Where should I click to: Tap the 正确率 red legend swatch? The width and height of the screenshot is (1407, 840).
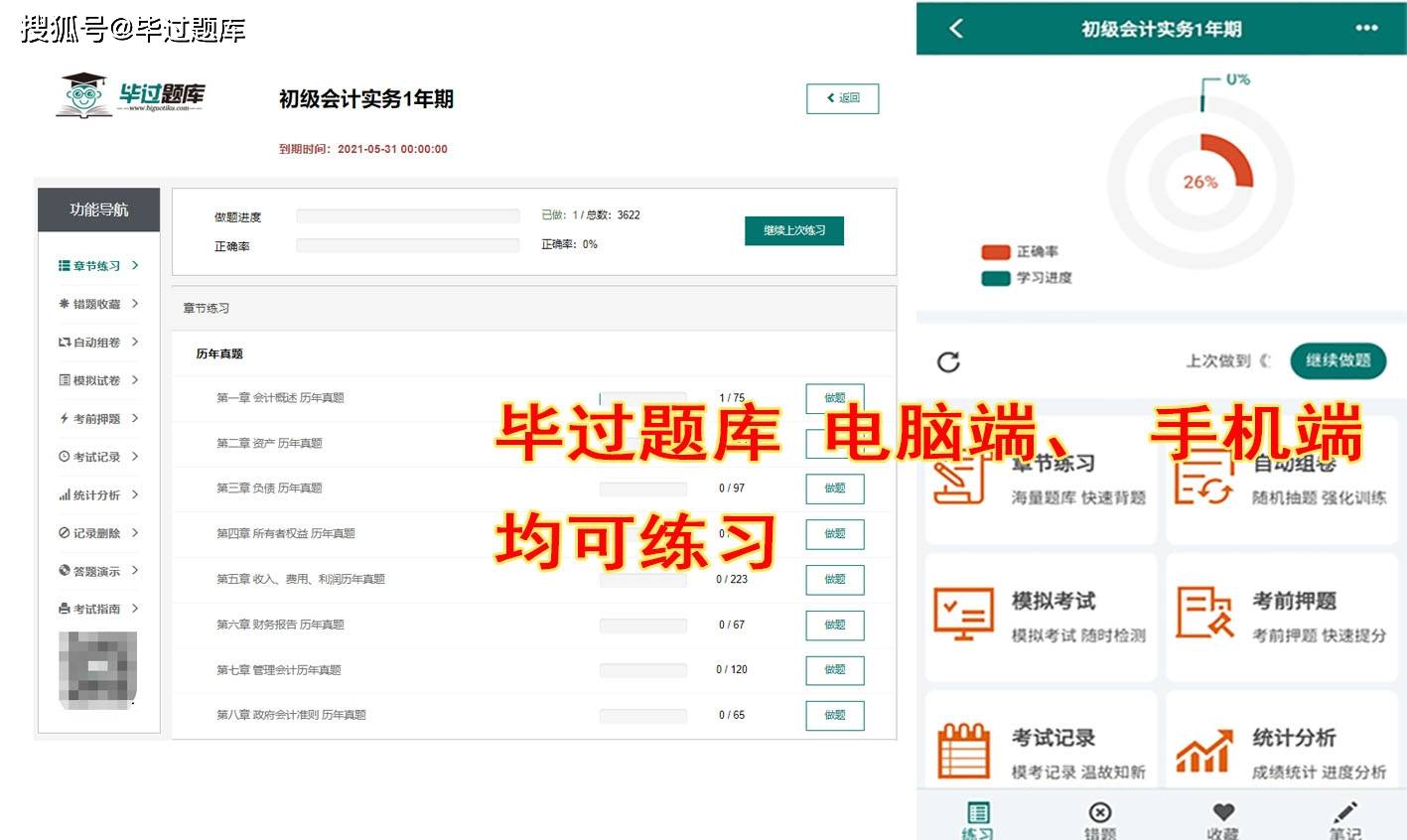pyautogui.click(x=996, y=252)
